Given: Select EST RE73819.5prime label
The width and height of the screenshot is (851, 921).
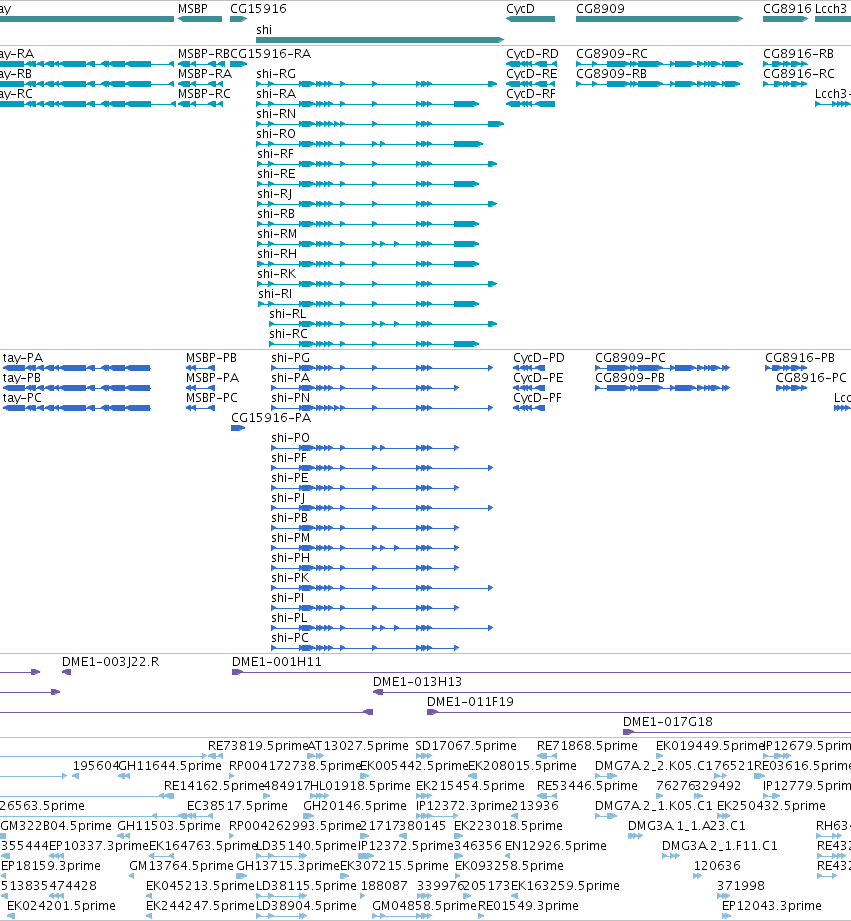Looking at the screenshot, I should click(258, 746).
